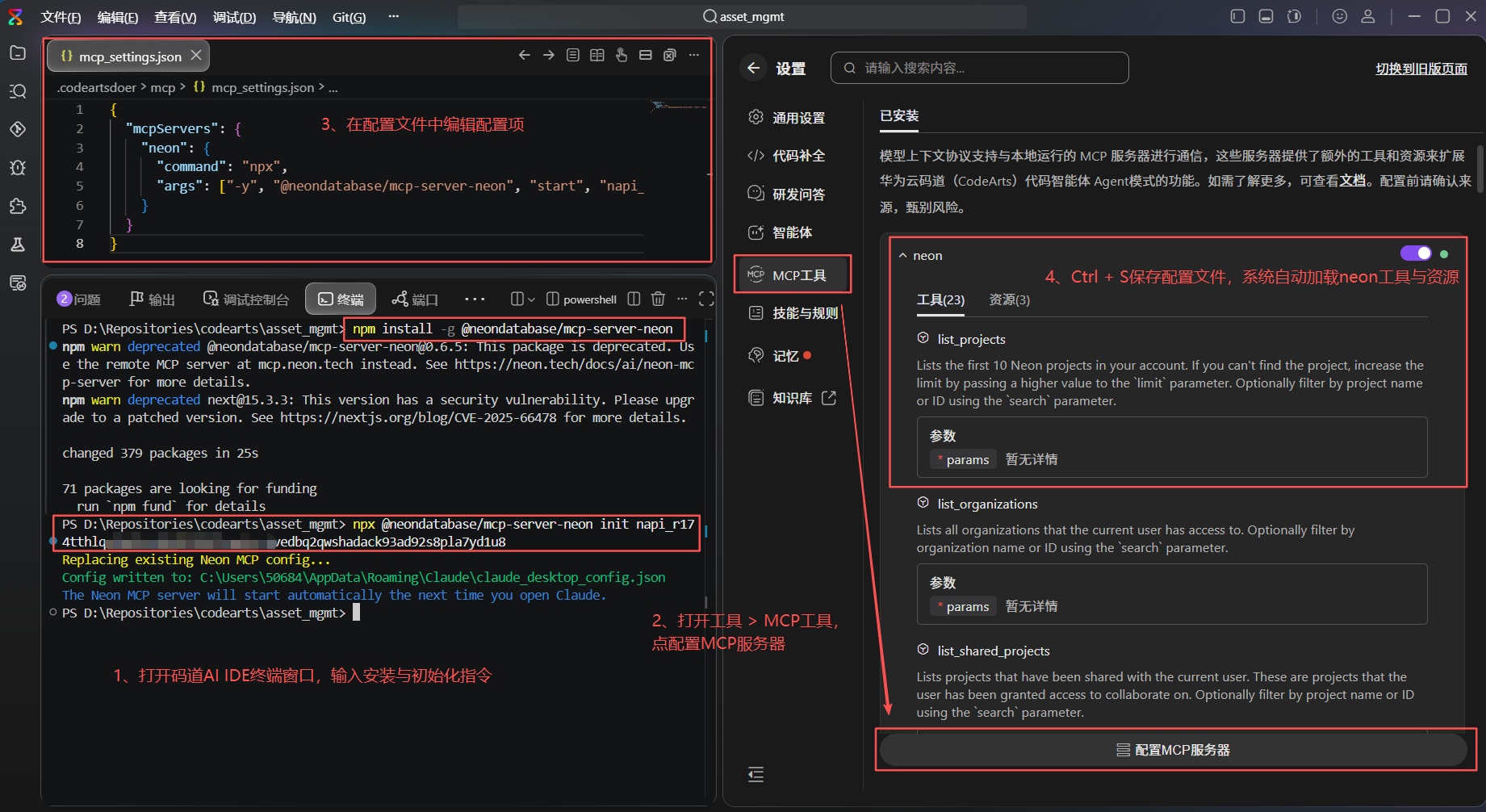The image size is (1486, 812).
Task: Switch to the 调试控制台 panel tab
Action: (246, 299)
